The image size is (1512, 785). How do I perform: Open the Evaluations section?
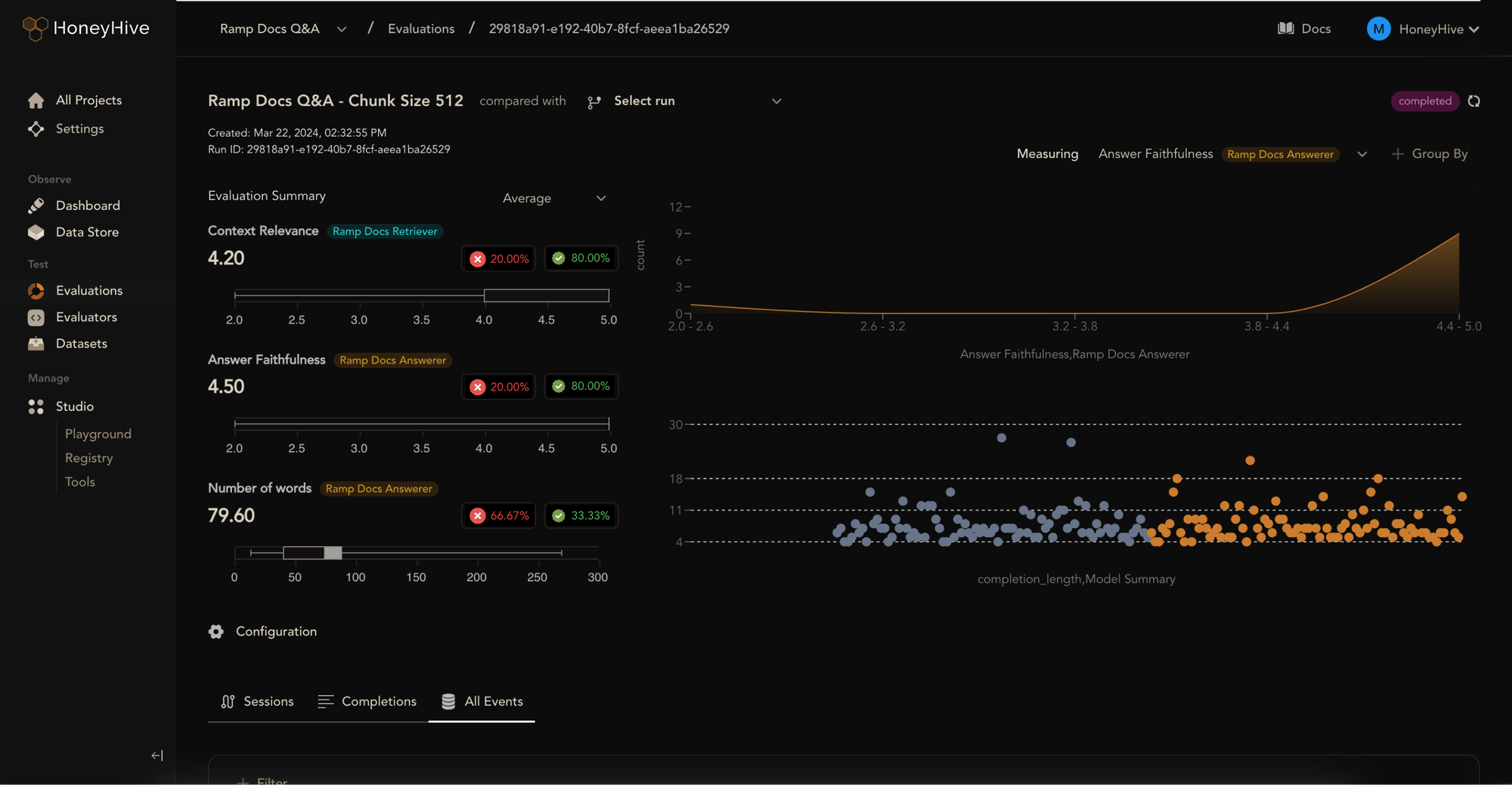pos(88,290)
